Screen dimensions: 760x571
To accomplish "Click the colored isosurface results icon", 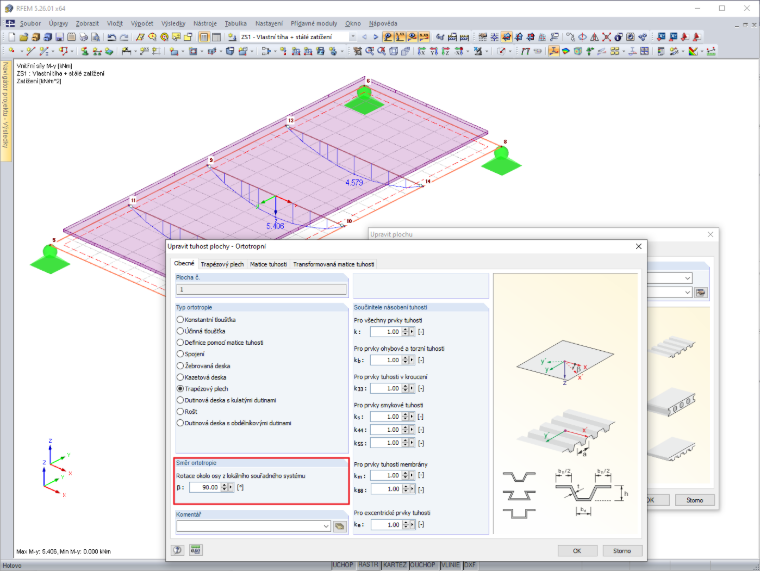I will pos(566,51).
